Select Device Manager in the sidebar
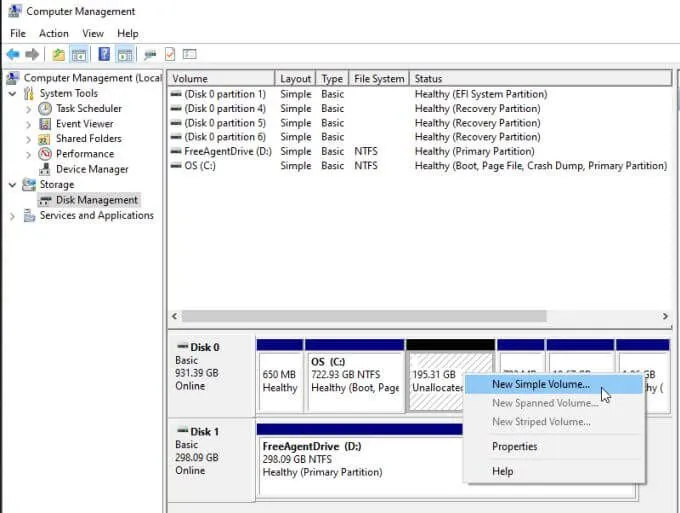The image size is (680, 513). coord(92,169)
